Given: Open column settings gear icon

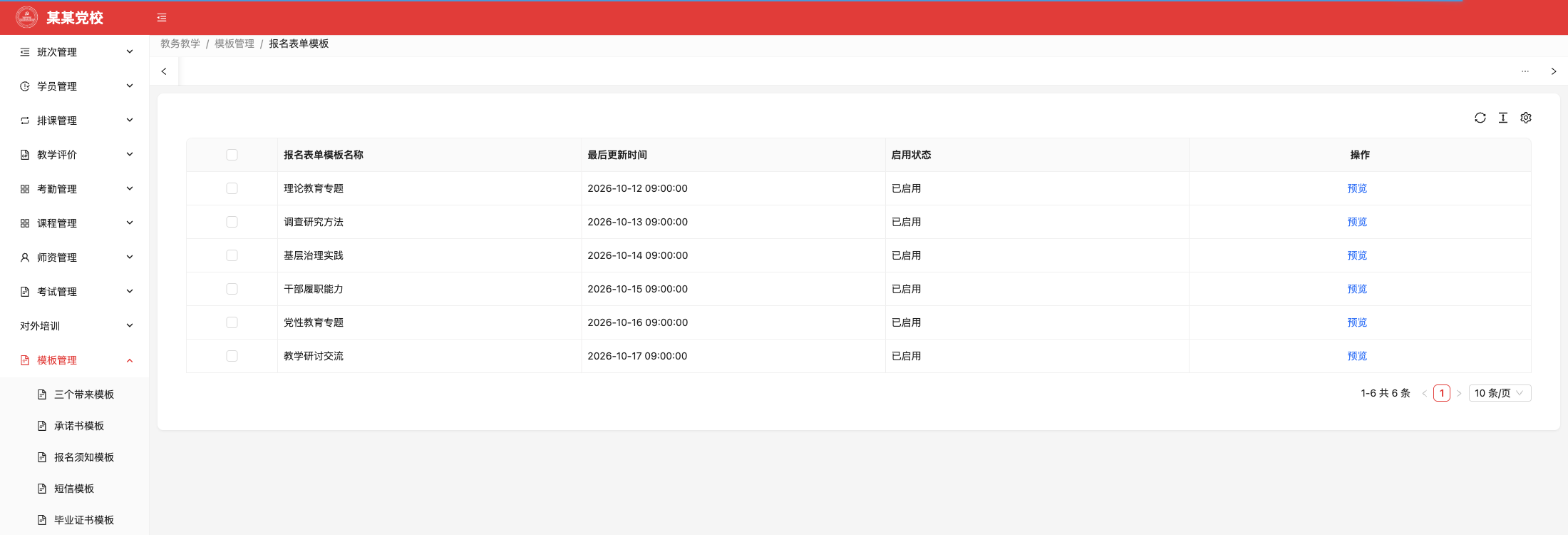Looking at the screenshot, I should pos(1526,118).
